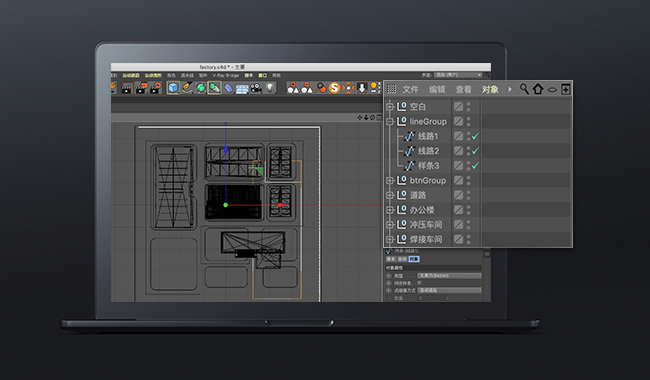The image size is (650, 380).
Task: Click the magnifier with orange shape icon
Action: (320, 87)
